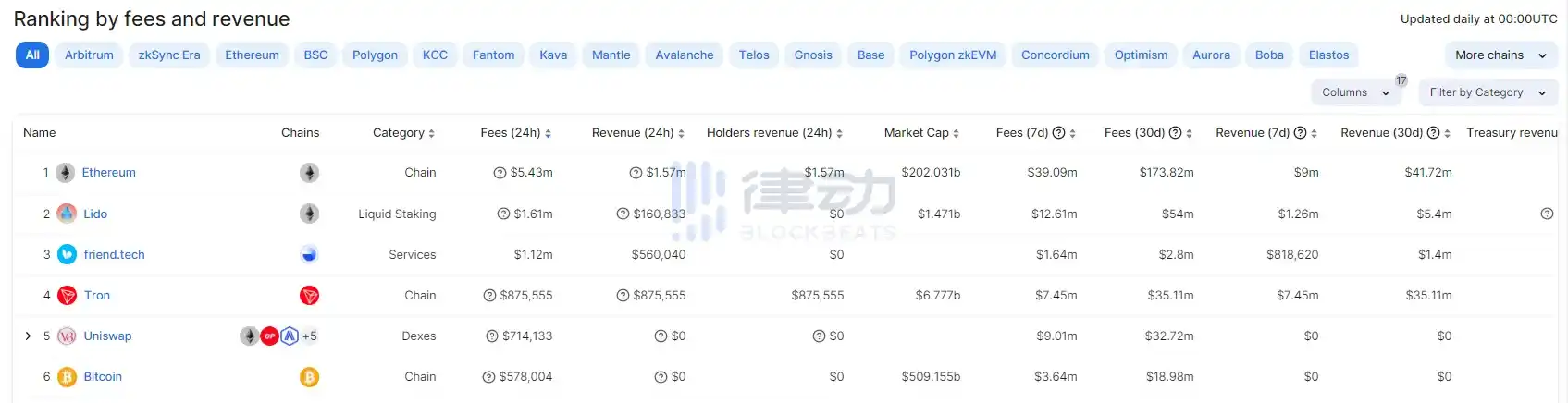Filter by the Aurora chain
Screen dimensions: 1568x403
coord(1211,55)
